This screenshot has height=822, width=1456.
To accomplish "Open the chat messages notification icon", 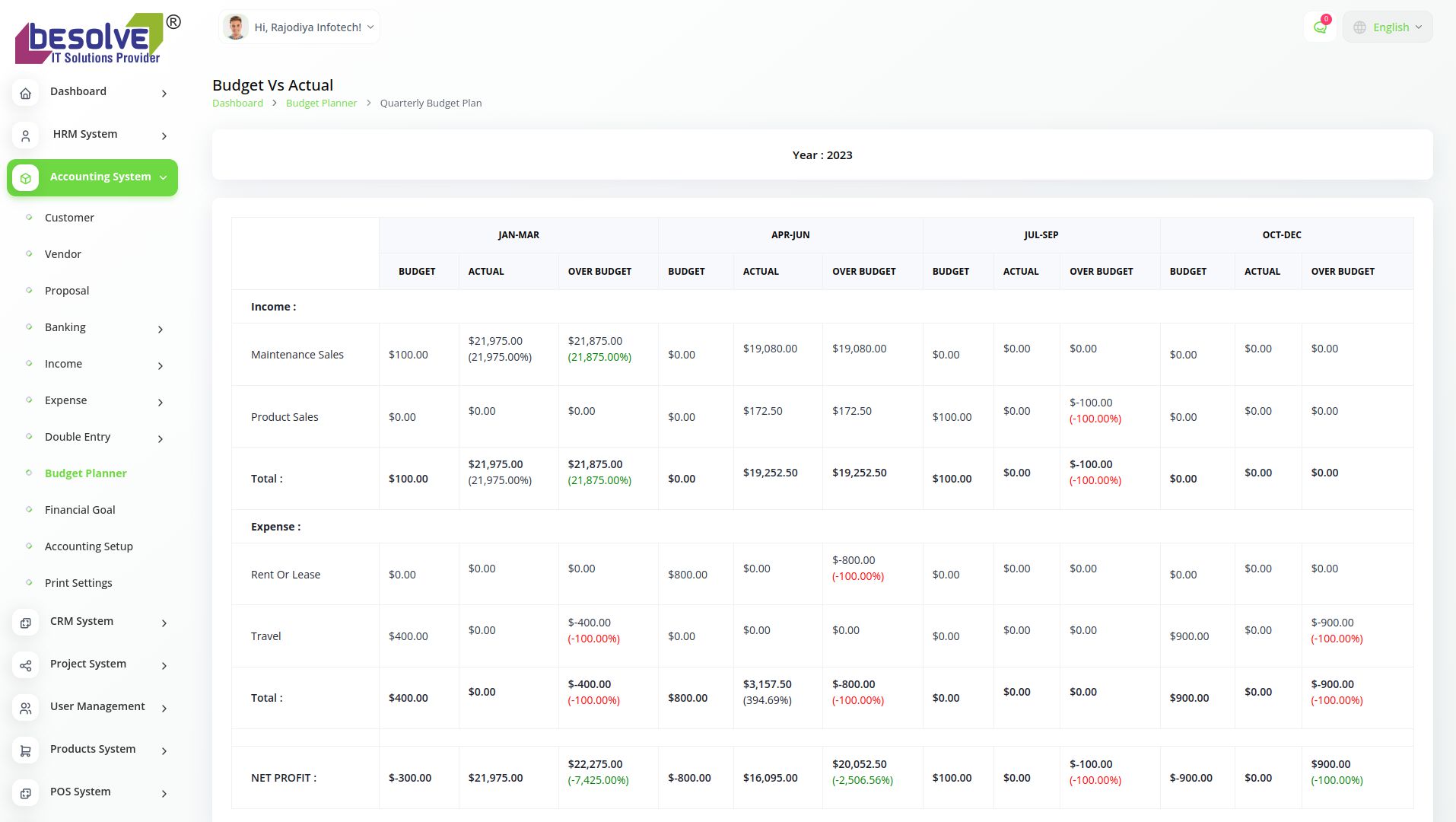I will click(1320, 27).
